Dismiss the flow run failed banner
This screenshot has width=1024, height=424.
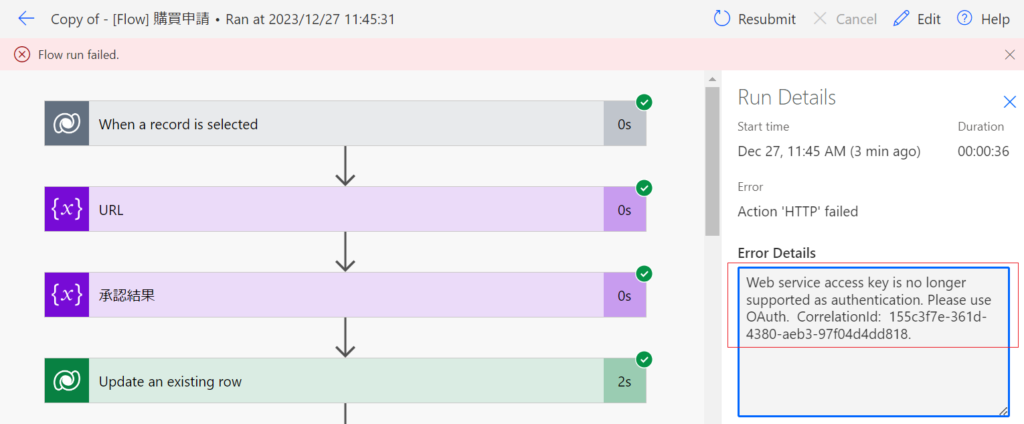tap(1009, 54)
